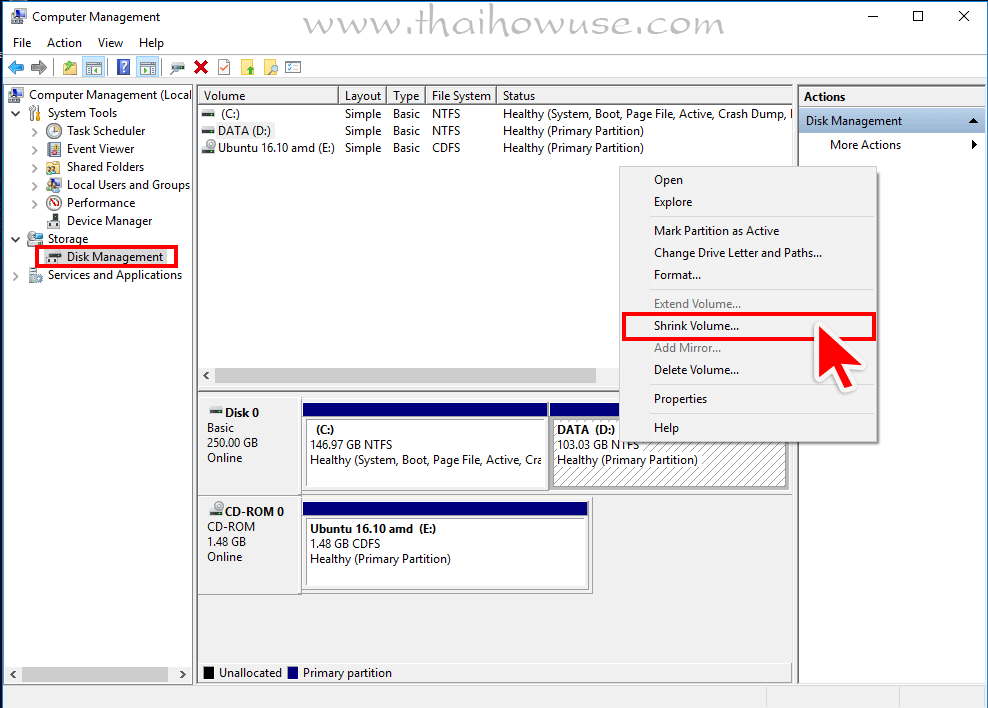Click the checklist settings toolbar icon
Image resolution: width=988 pixels, height=708 pixels.
pos(293,67)
